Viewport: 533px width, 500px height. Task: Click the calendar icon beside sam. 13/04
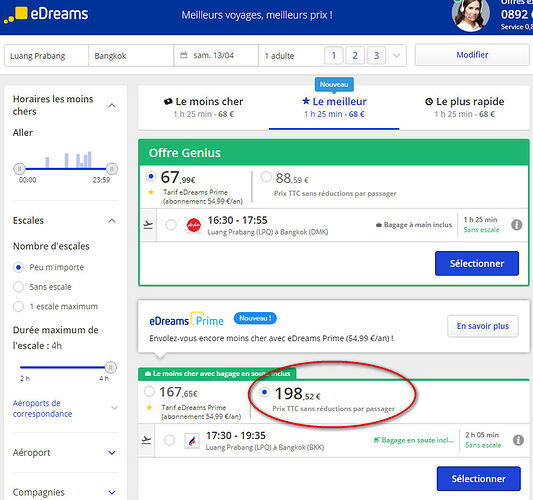(184, 55)
